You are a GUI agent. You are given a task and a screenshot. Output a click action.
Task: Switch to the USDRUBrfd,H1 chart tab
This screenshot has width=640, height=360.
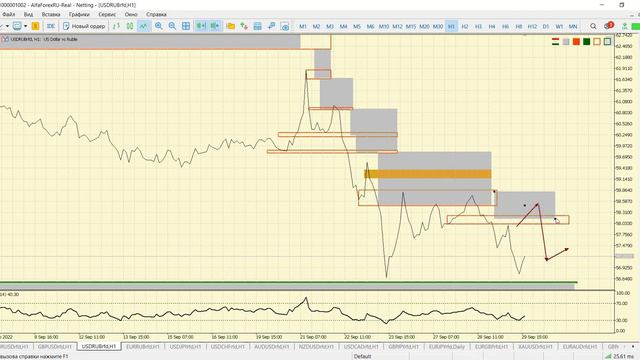99,346
